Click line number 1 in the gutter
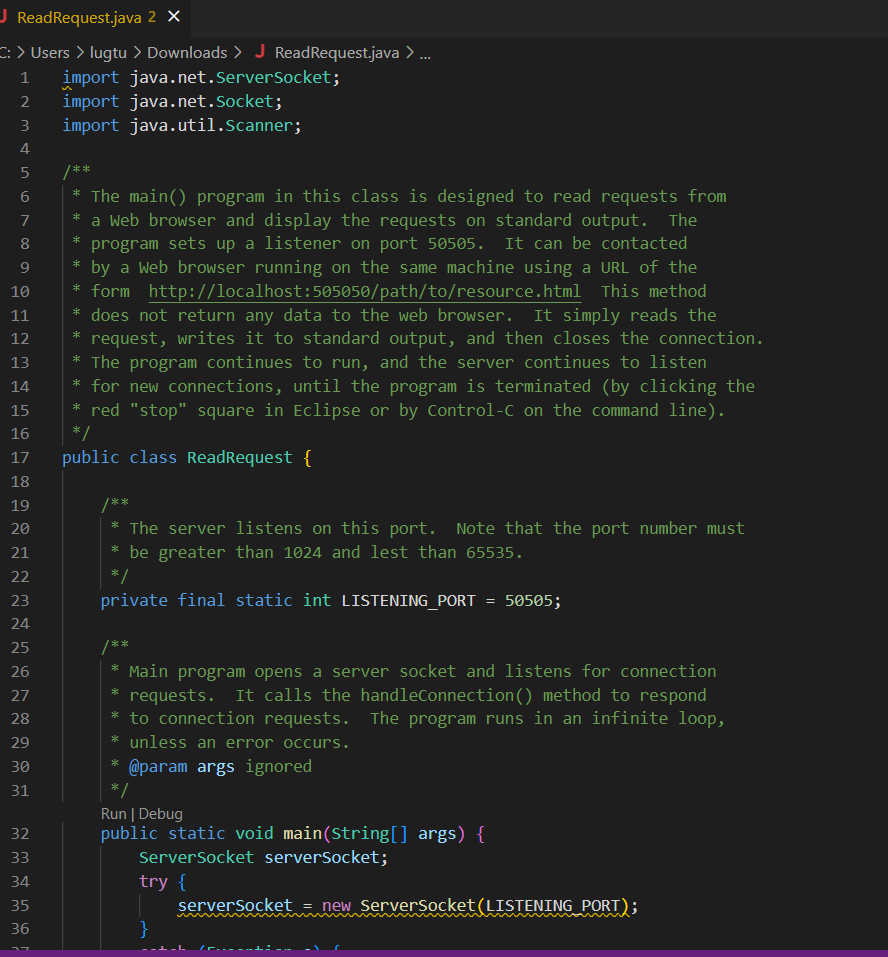888x957 pixels. [24, 77]
